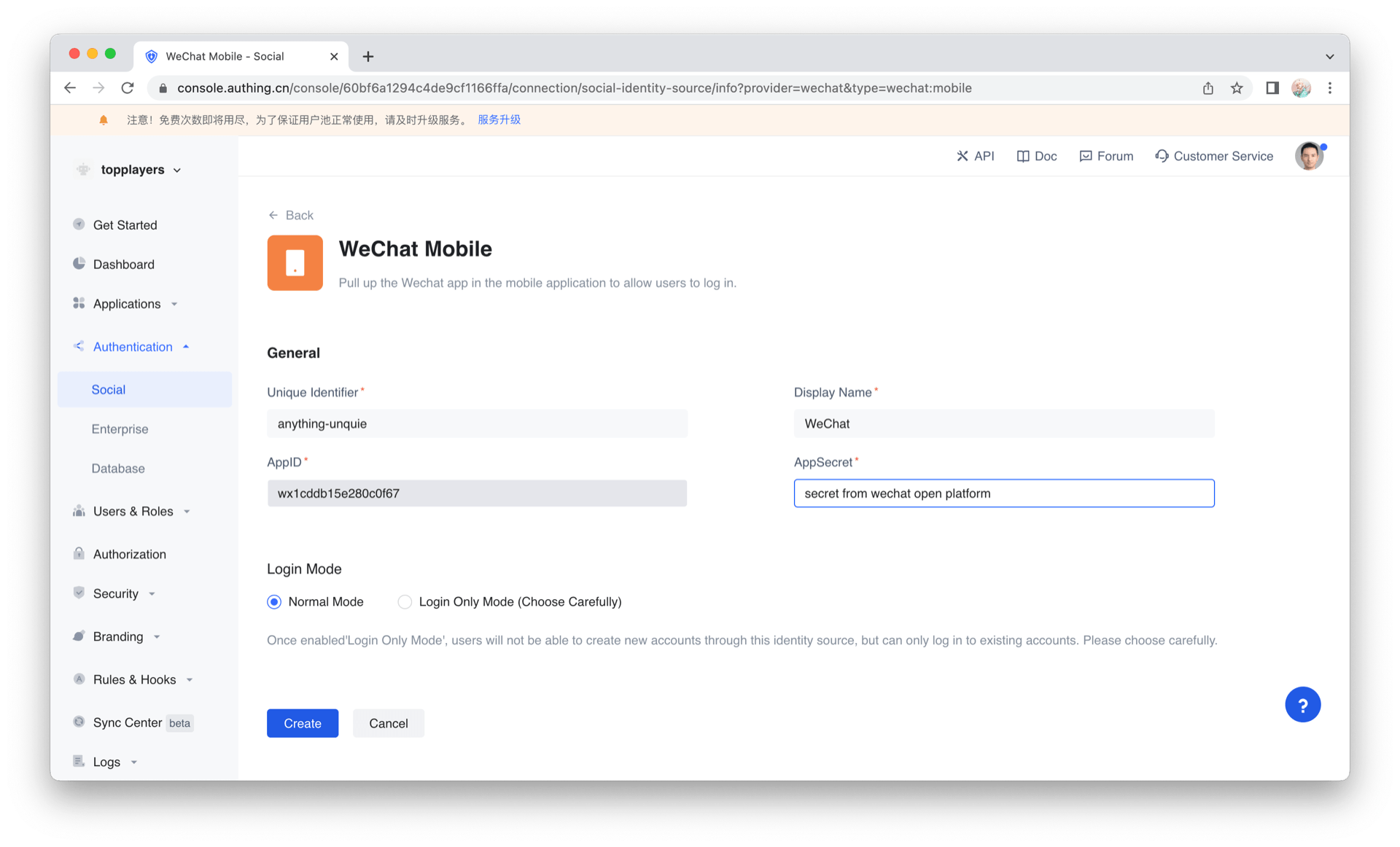Select the Login Only Mode radio option
Viewport: 1400px width, 847px height.
405,602
